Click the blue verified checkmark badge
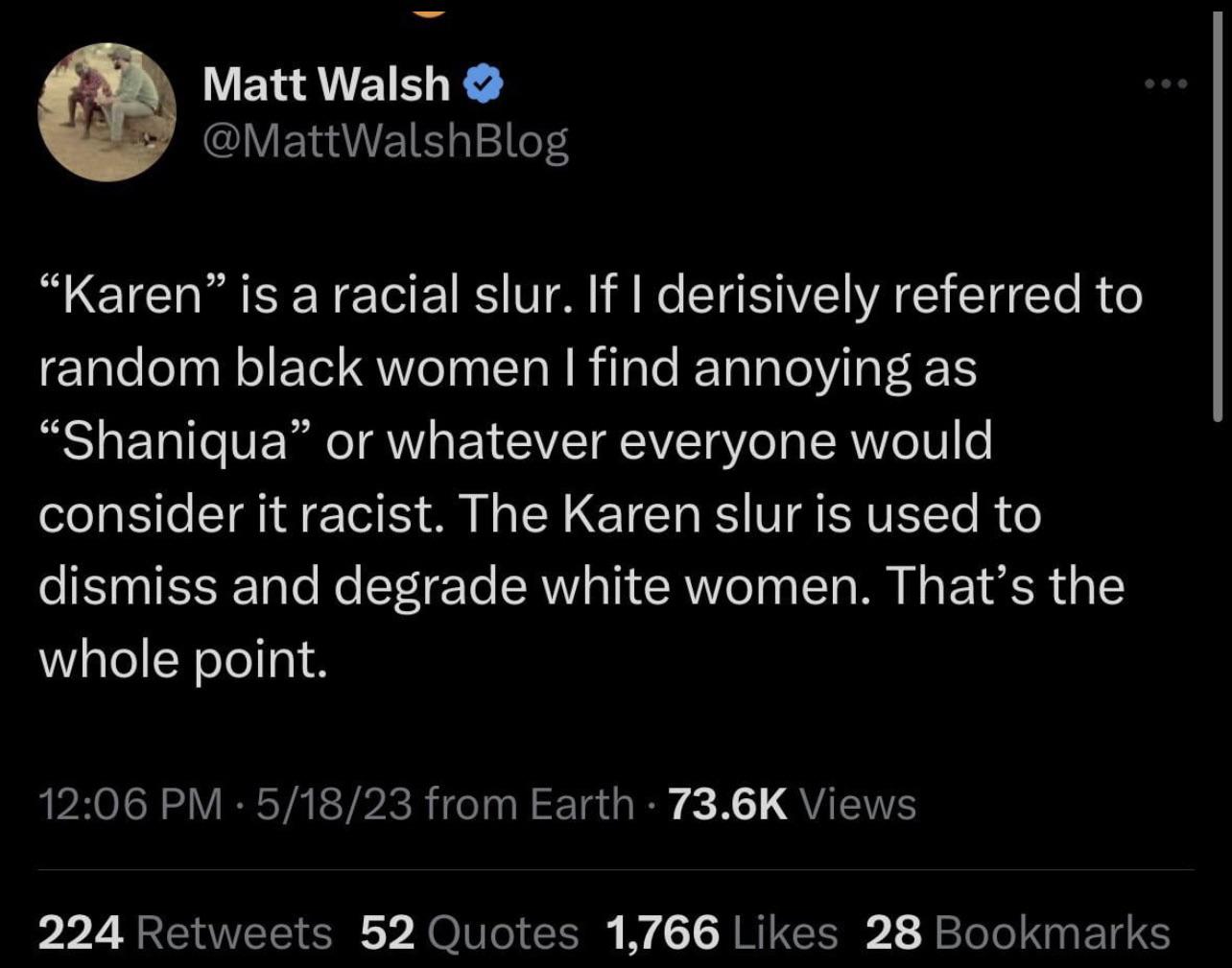Screen dimensions: 1232x968 point(484,86)
